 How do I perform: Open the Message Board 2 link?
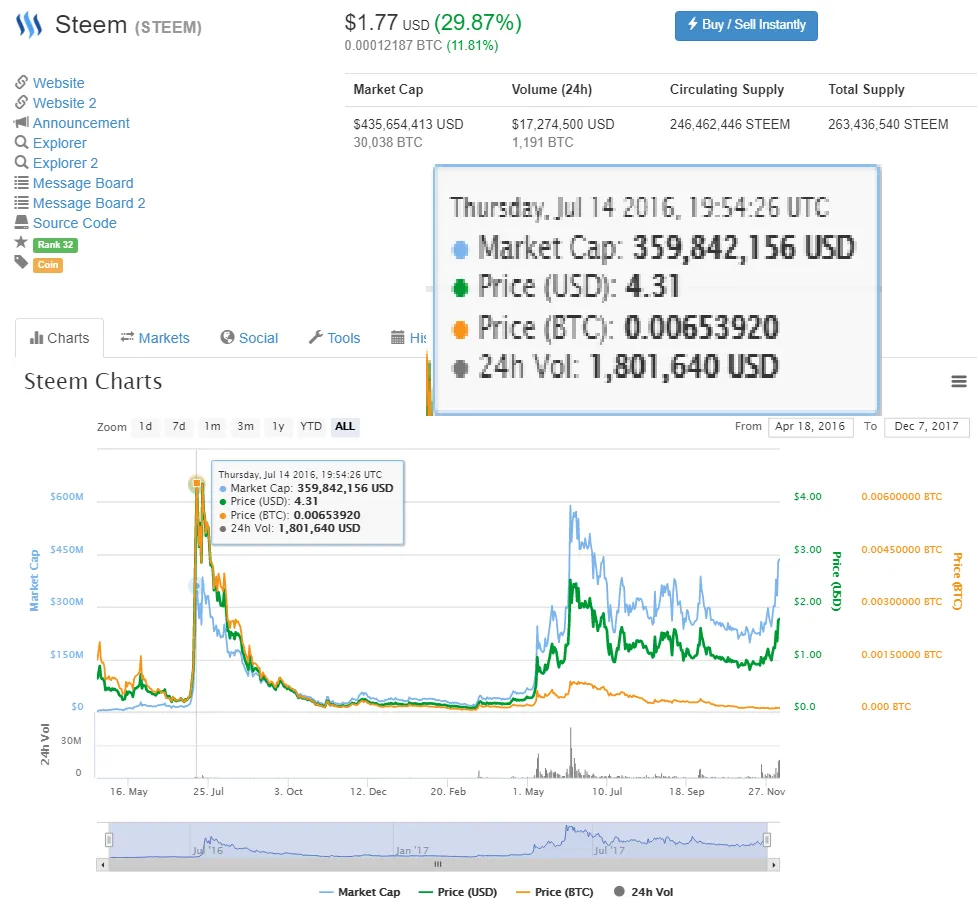(89, 203)
